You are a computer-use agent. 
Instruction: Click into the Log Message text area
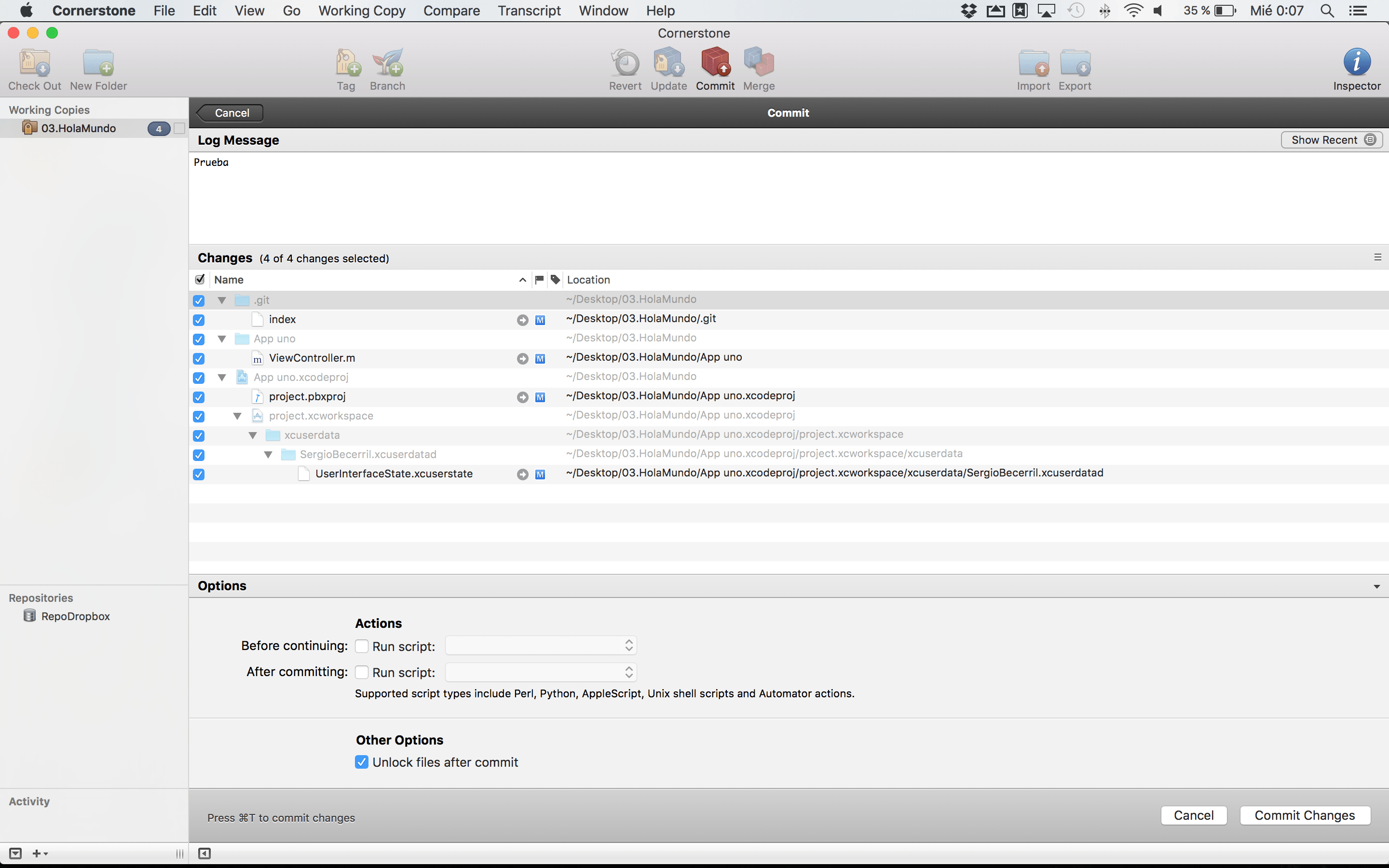coord(789,198)
